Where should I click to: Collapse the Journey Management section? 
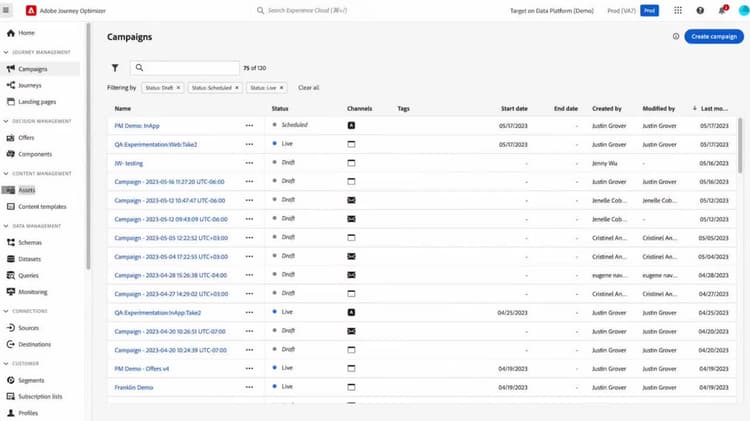[6, 52]
